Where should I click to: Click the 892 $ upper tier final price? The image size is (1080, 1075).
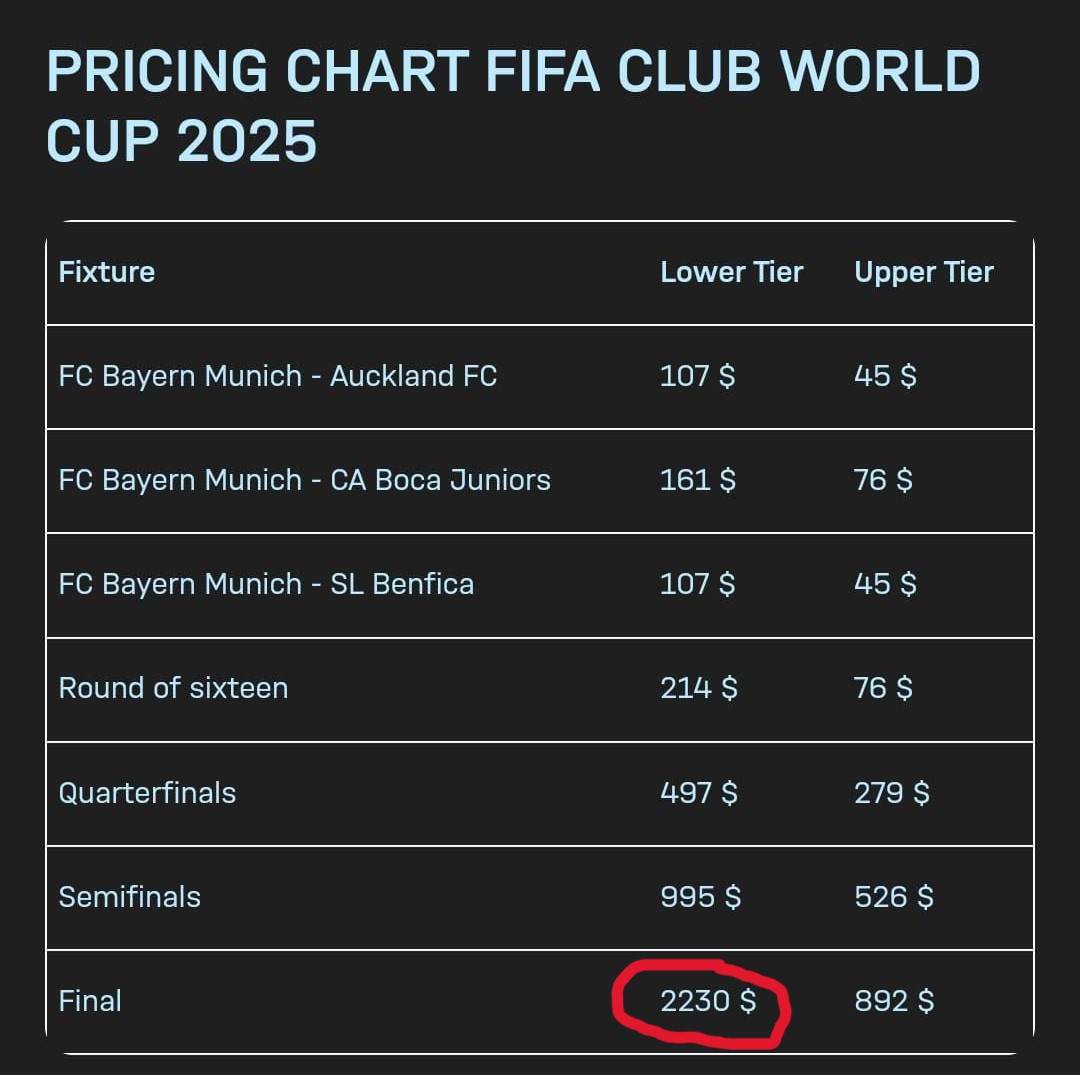point(894,1001)
